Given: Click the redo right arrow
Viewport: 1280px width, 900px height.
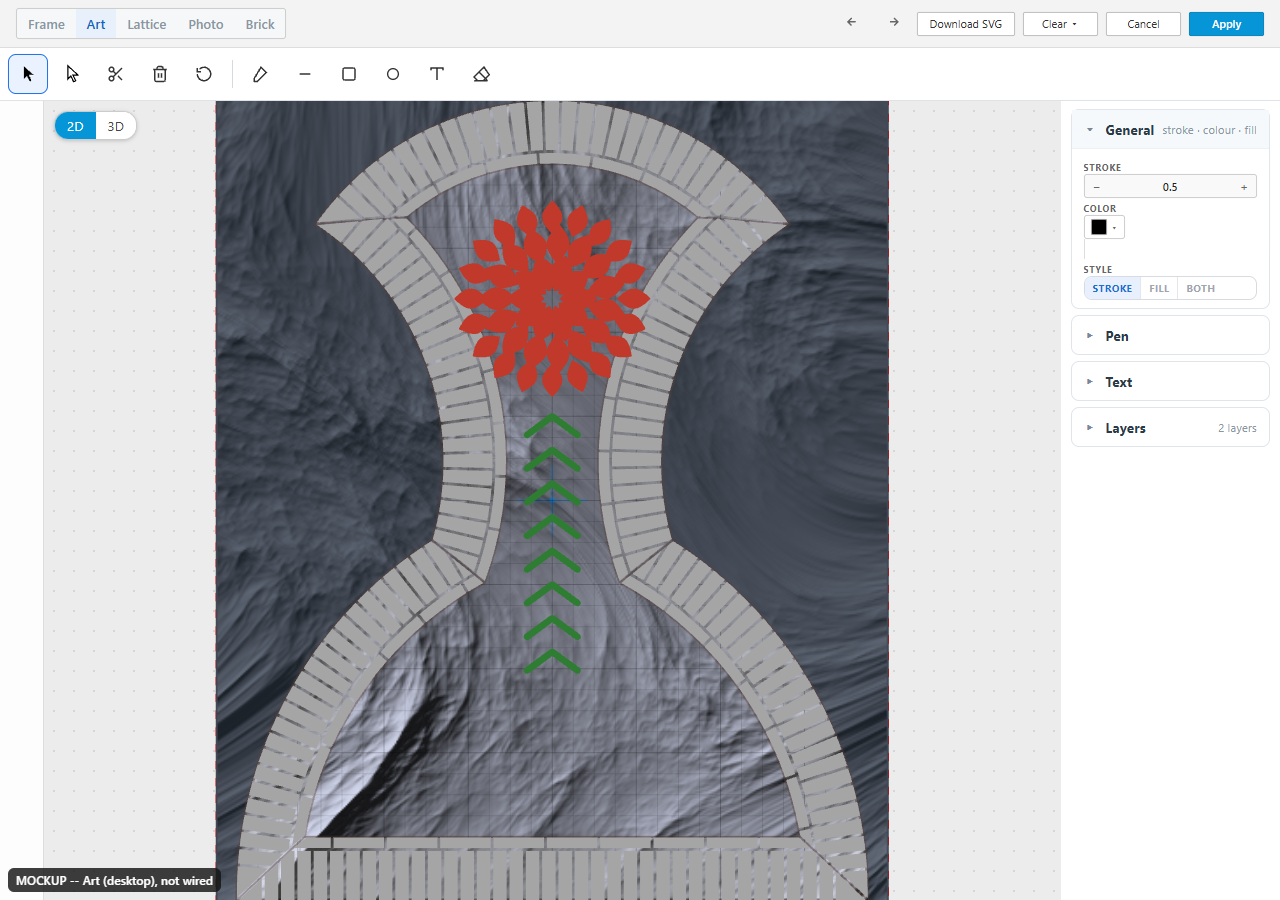Looking at the screenshot, I should 894,22.
